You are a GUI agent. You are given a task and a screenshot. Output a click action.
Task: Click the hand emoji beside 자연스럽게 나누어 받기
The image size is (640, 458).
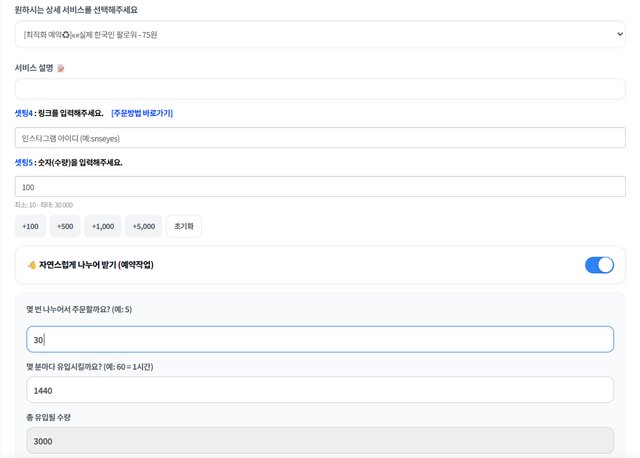pos(32,265)
